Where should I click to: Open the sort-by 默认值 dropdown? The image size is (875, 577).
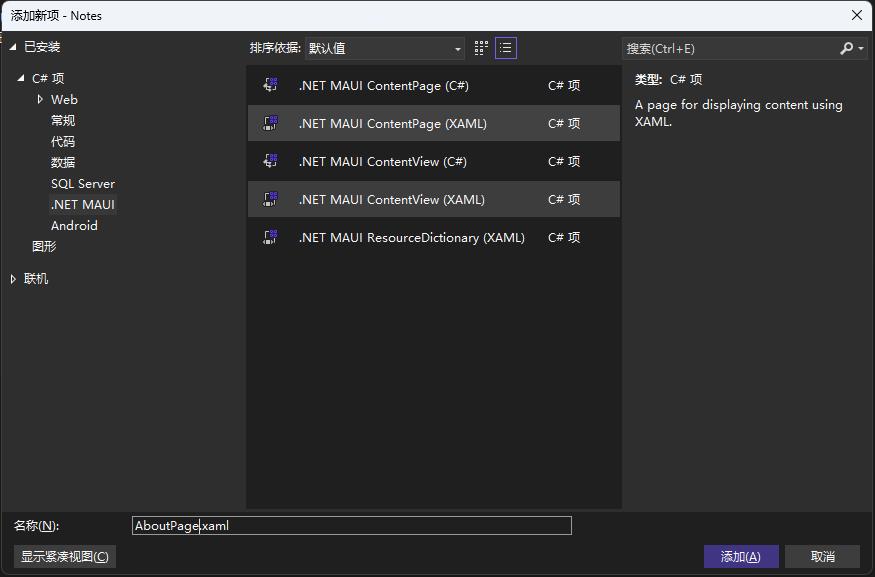coord(385,49)
